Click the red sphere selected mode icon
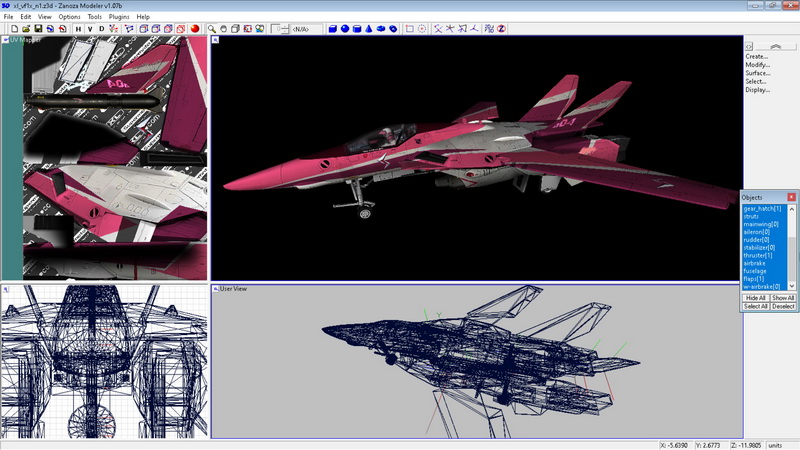Viewport: 800px width, 450px height. tap(195, 29)
